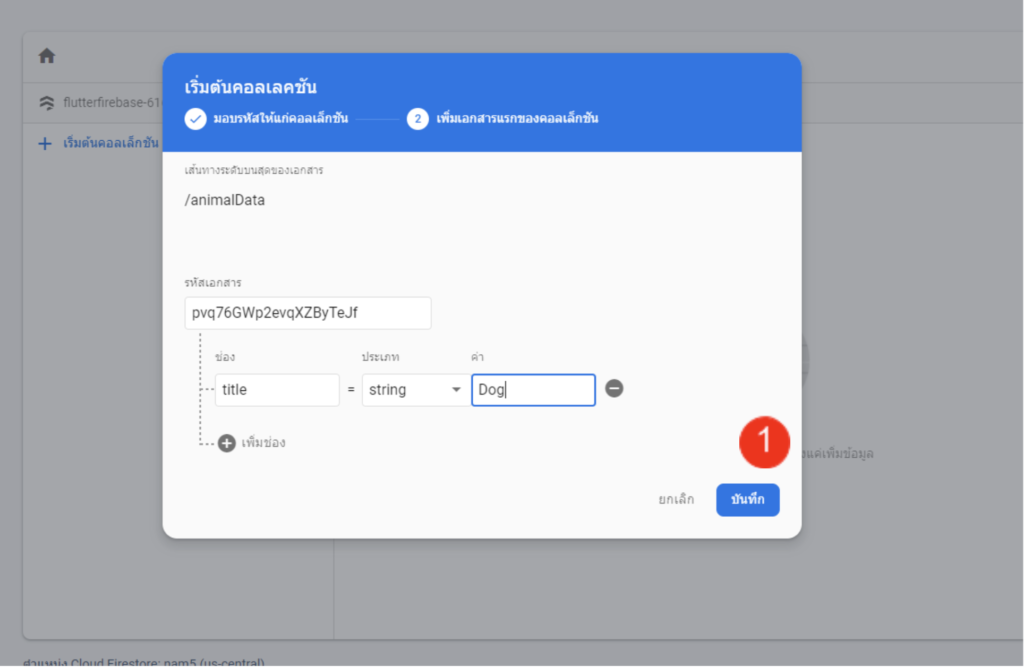Open the field type dropdown showing string

tap(413, 389)
